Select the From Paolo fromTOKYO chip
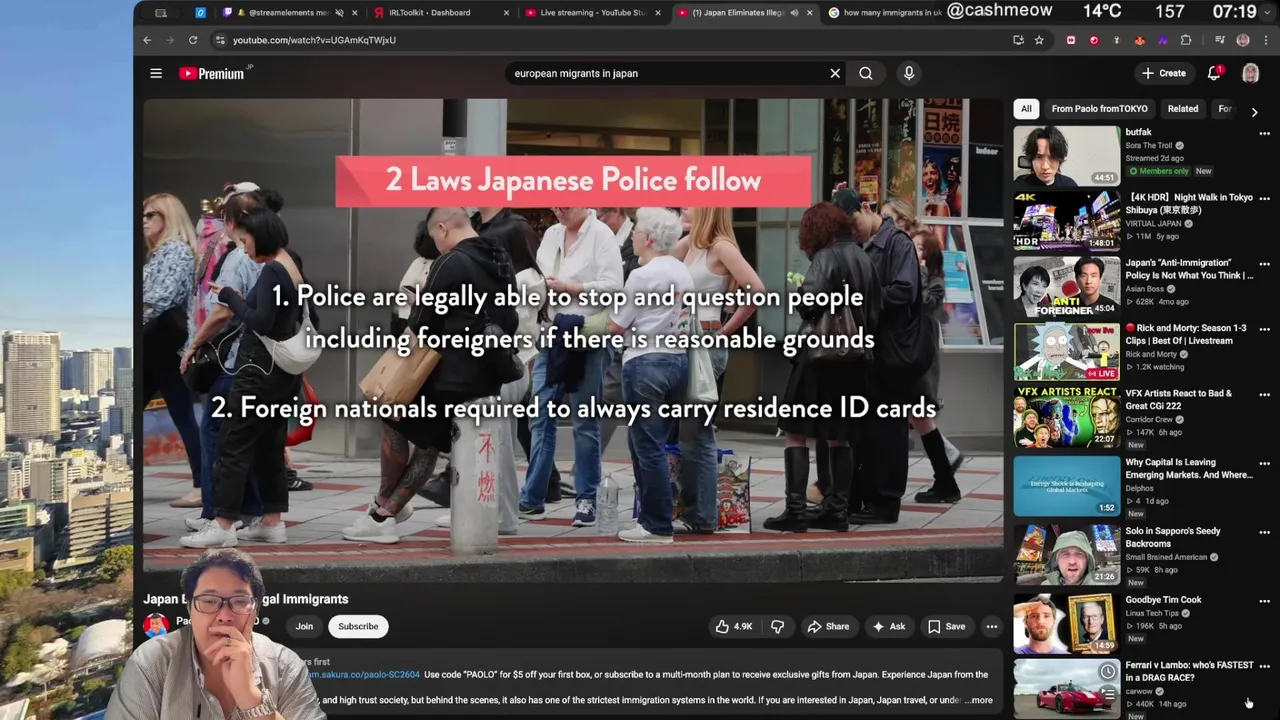Screen dimensions: 1280x720 [x=1099, y=109]
